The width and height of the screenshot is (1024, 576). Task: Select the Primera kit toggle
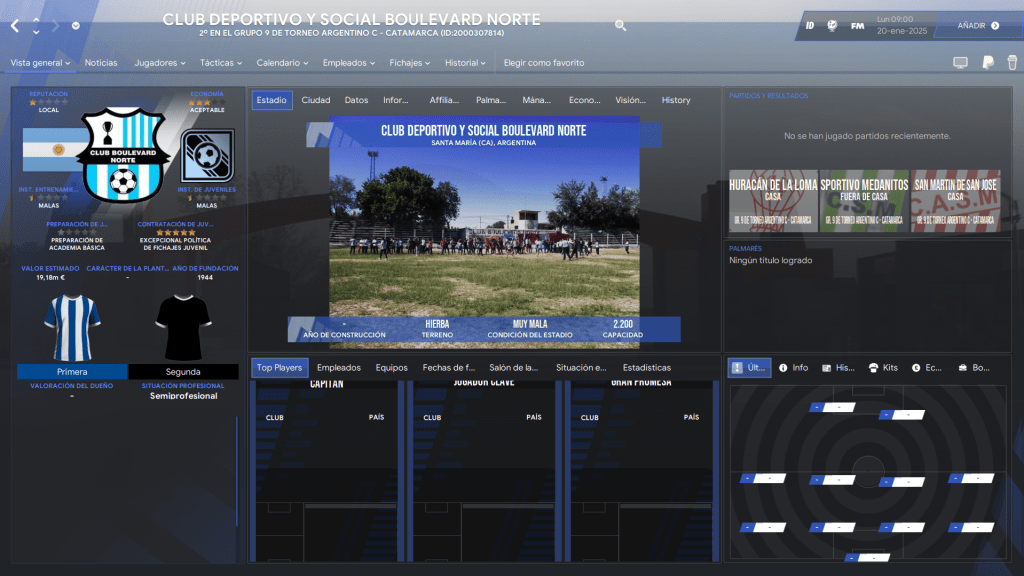[72, 372]
